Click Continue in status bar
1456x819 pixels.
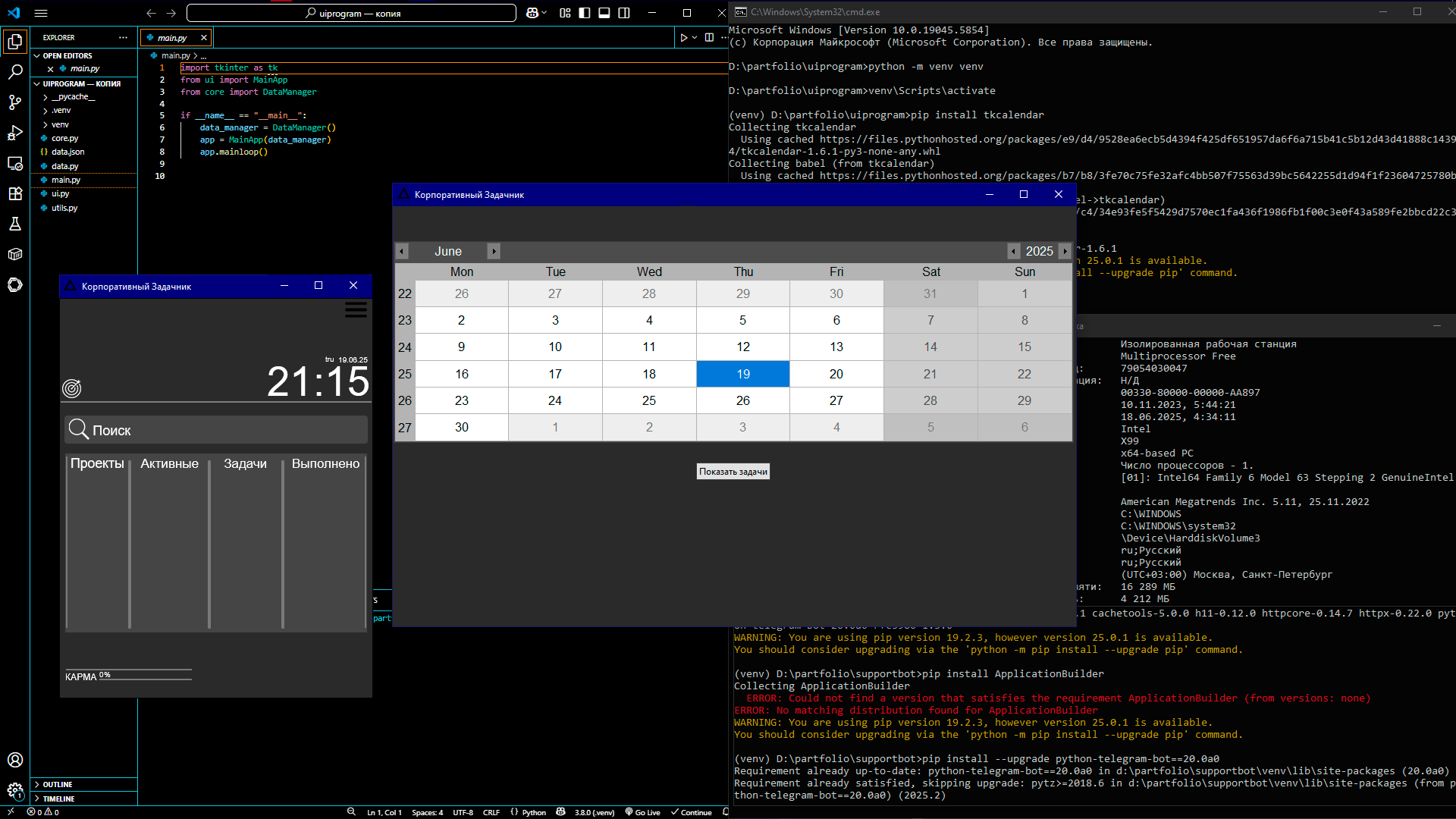point(691,812)
